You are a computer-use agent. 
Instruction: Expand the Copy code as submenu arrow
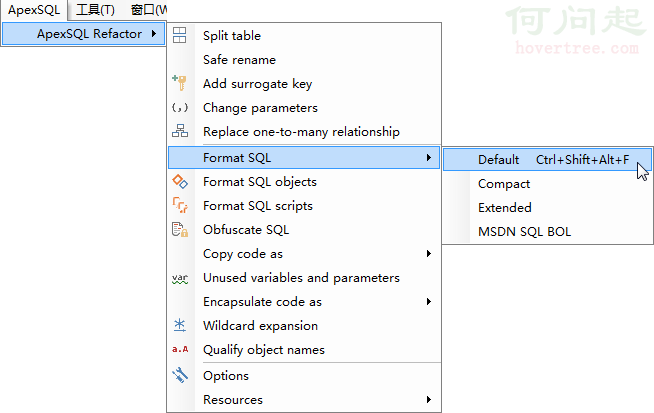click(x=428, y=254)
